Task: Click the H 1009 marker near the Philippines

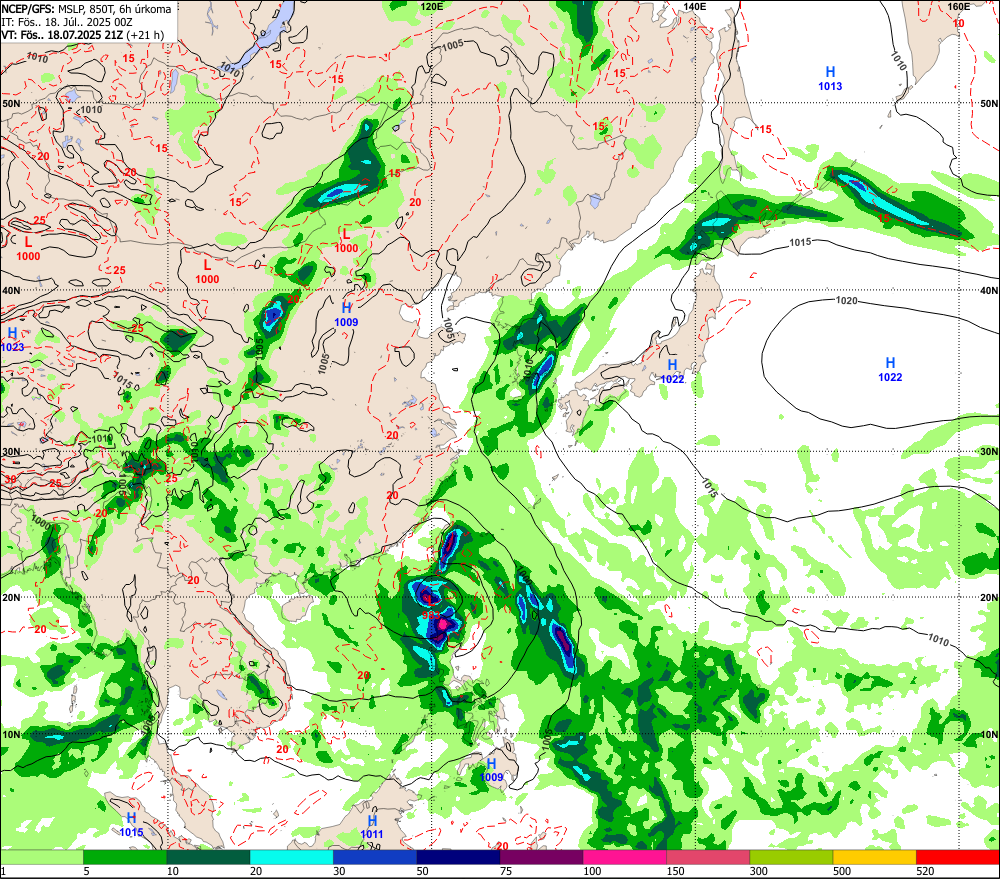Action: [x=491, y=770]
